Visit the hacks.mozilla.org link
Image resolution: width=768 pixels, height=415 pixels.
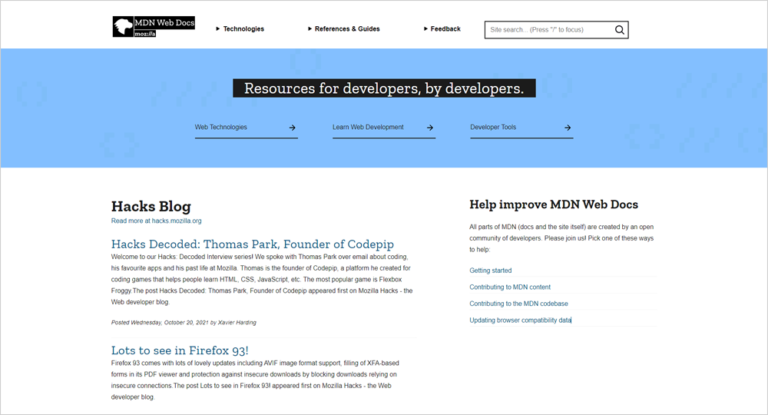(177, 220)
